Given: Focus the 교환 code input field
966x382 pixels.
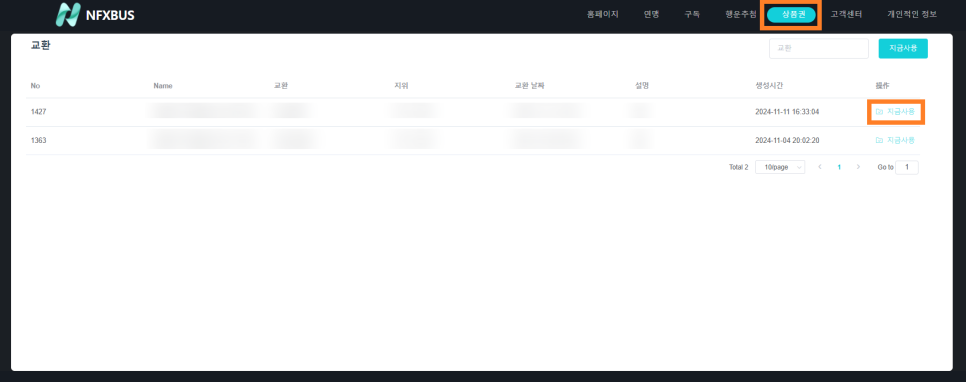Looking at the screenshot, I should pyautogui.click(x=819, y=49).
